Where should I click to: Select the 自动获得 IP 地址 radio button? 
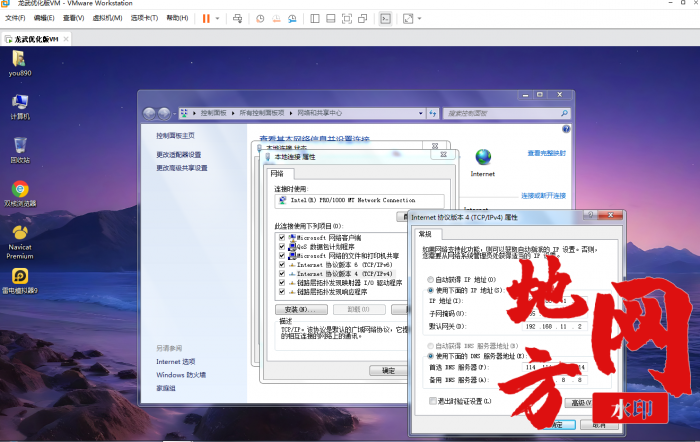tap(430, 279)
